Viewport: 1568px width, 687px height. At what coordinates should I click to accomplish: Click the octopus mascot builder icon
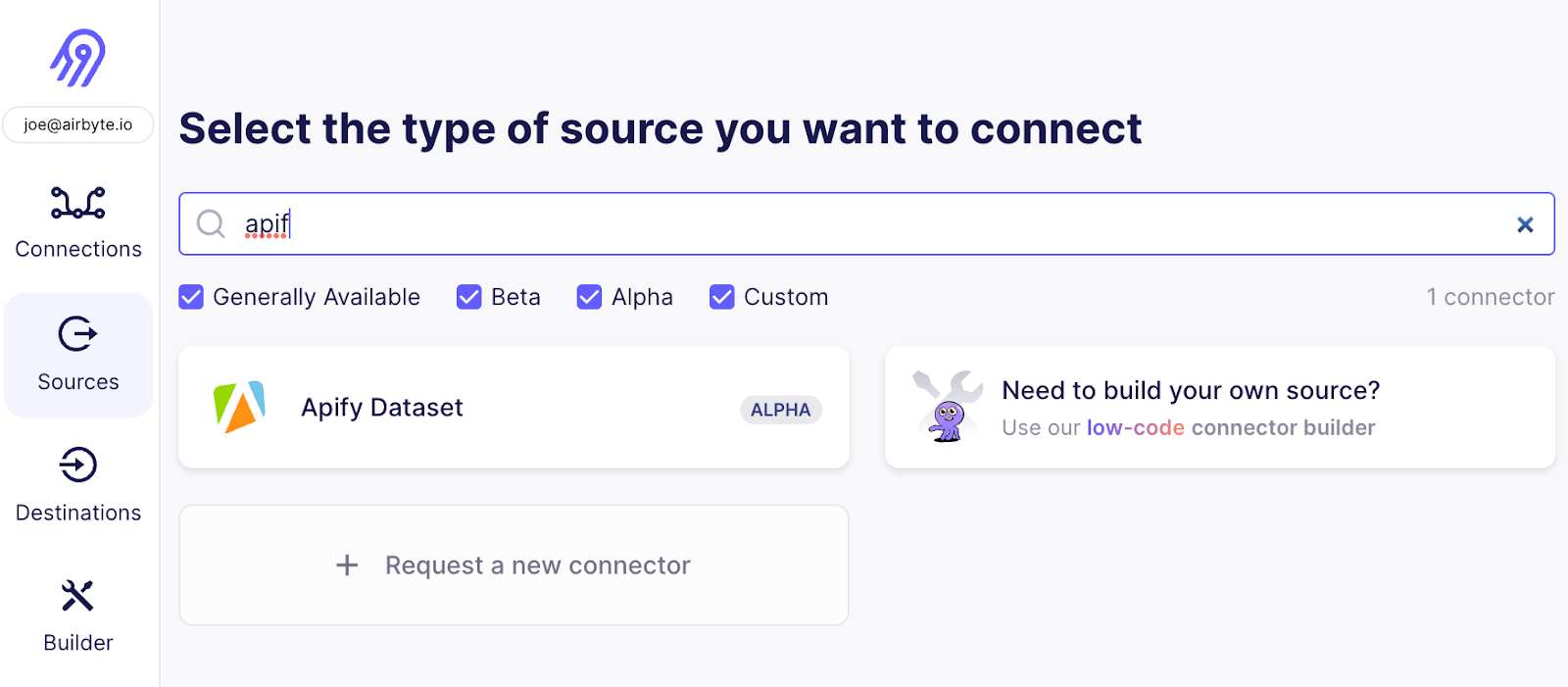947,407
